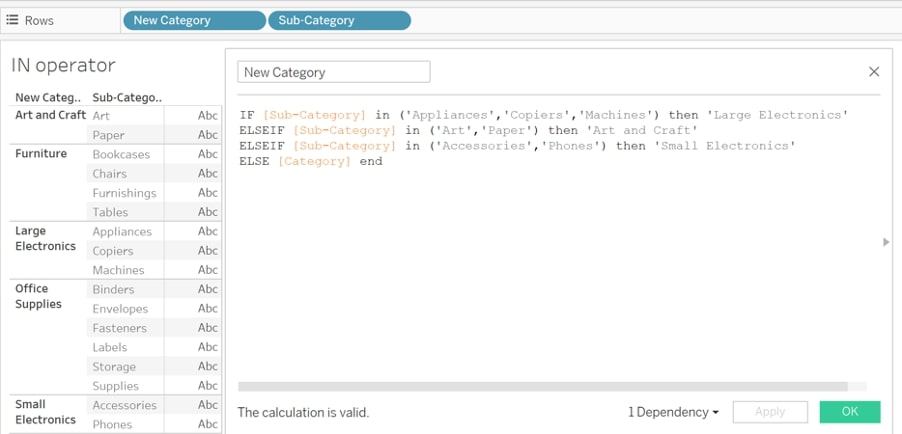
Task: Select the New Category column header
Action: click(48, 97)
